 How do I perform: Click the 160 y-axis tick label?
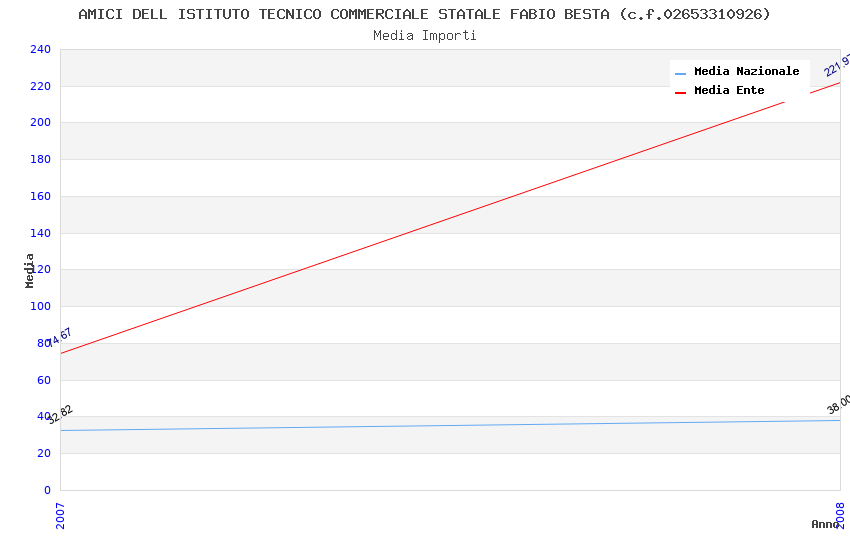[40, 196]
